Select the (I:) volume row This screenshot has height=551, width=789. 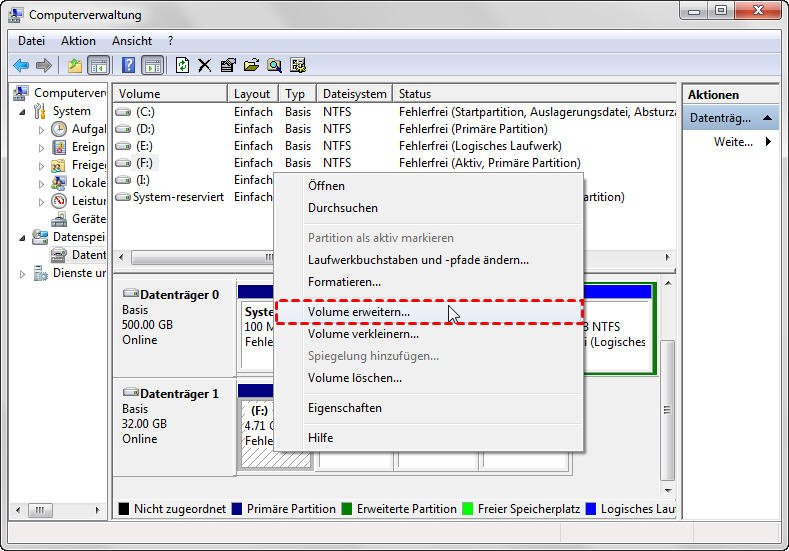point(194,180)
